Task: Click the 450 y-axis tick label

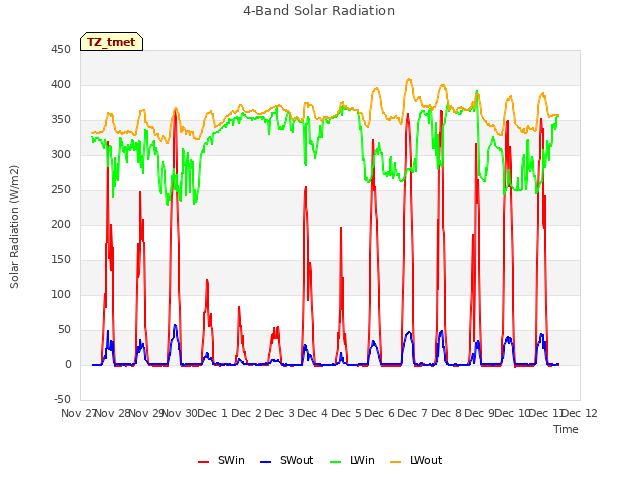Action: click(61, 49)
